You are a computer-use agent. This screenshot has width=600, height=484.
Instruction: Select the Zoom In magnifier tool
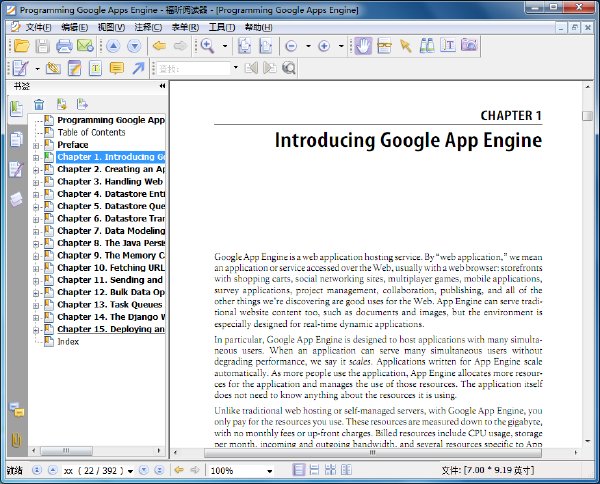click(x=207, y=46)
